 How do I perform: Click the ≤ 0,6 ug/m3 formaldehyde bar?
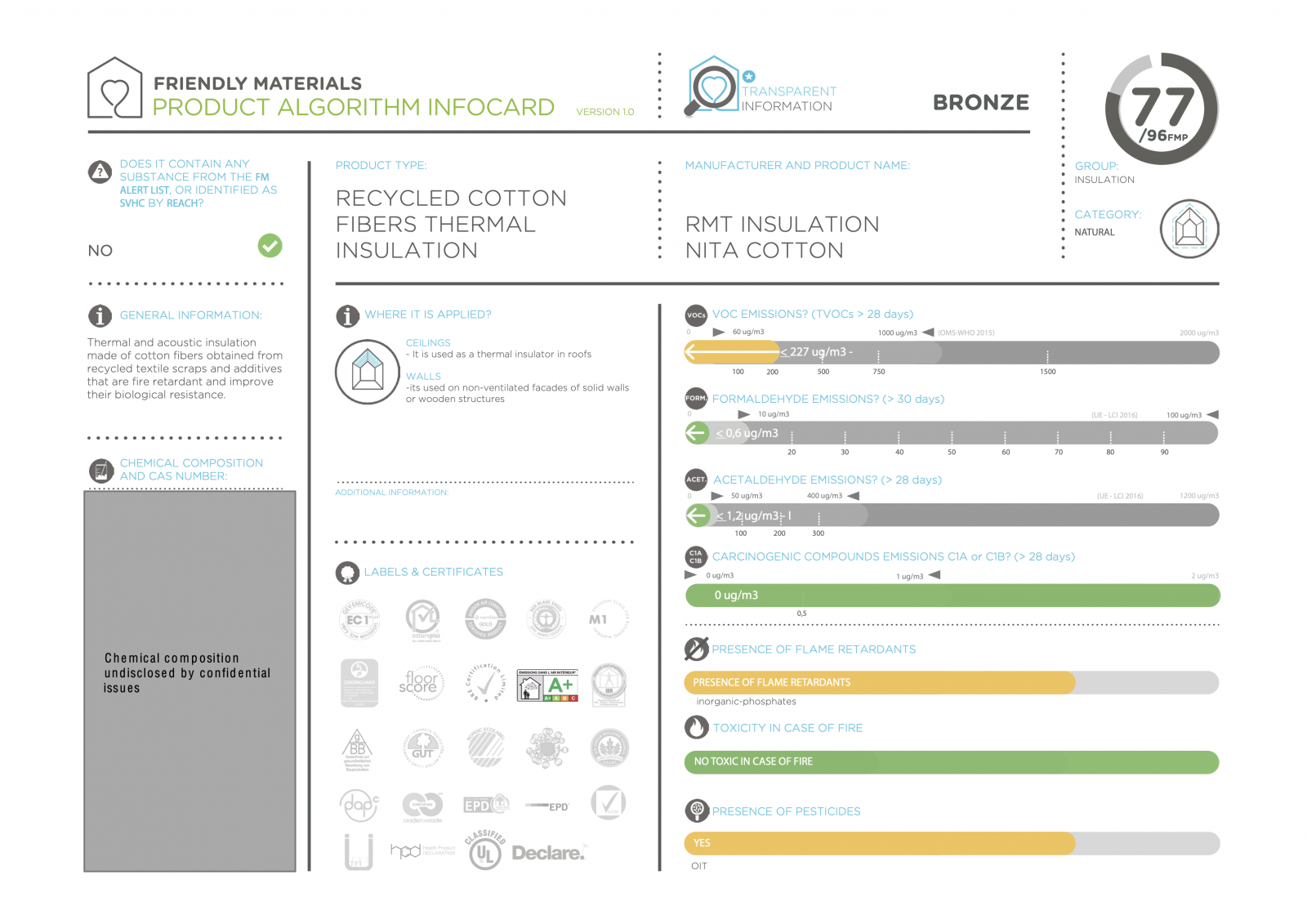coord(952,433)
